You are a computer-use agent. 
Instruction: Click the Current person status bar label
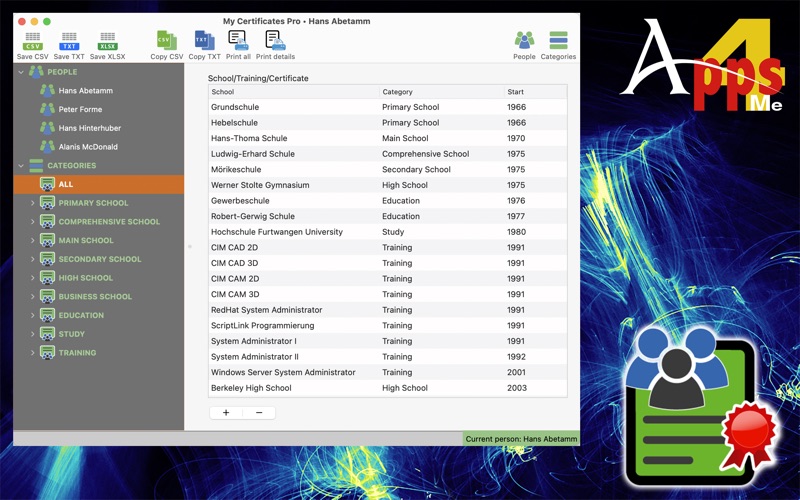(521, 439)
